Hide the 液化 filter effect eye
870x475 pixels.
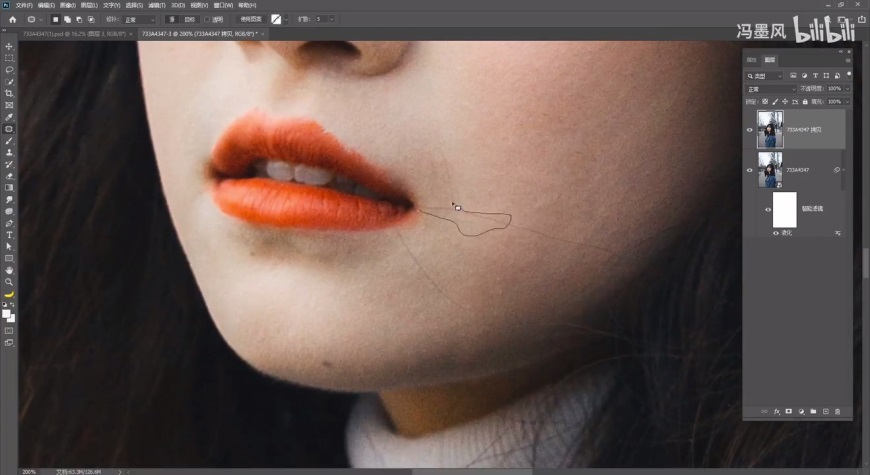(776, 233)
